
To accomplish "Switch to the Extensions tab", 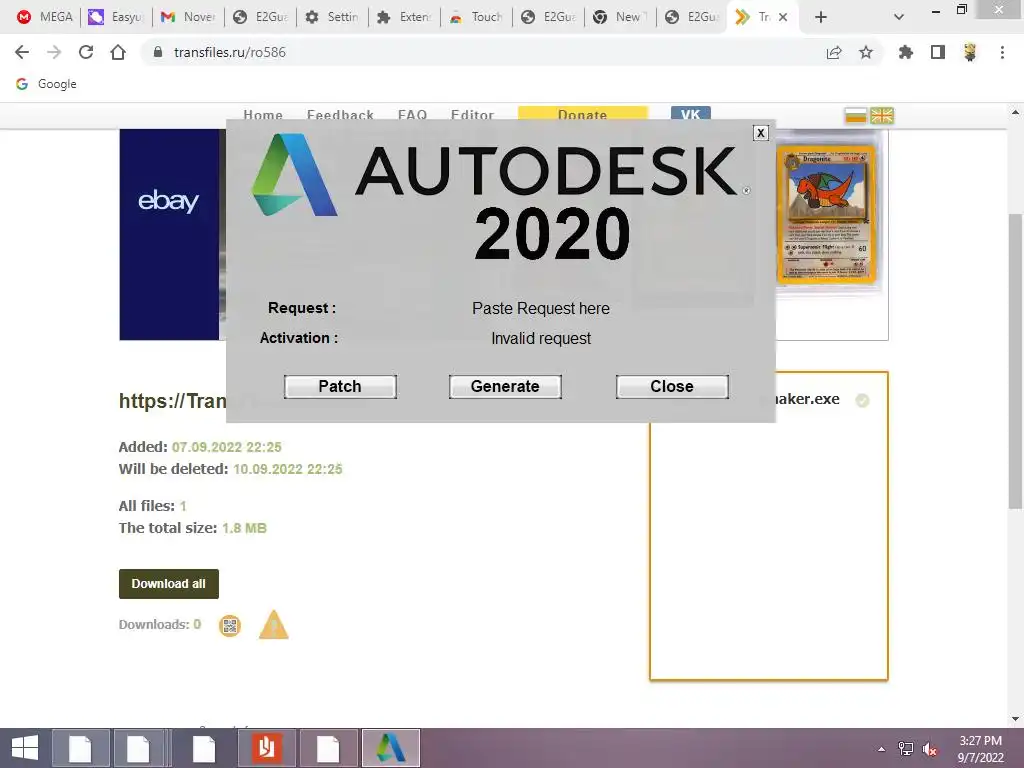I will pyautogui.click(x=404, y=17).
